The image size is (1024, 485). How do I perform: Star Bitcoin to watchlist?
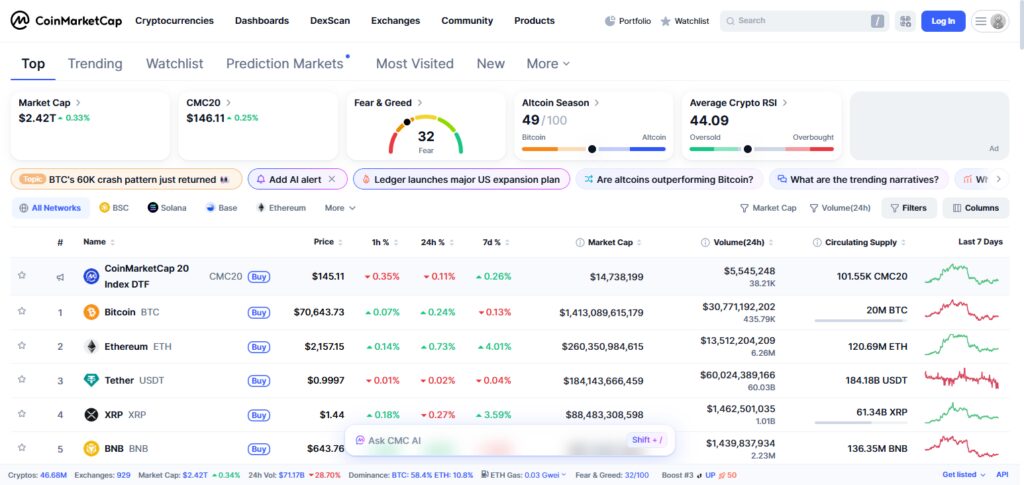pos(22,311)
